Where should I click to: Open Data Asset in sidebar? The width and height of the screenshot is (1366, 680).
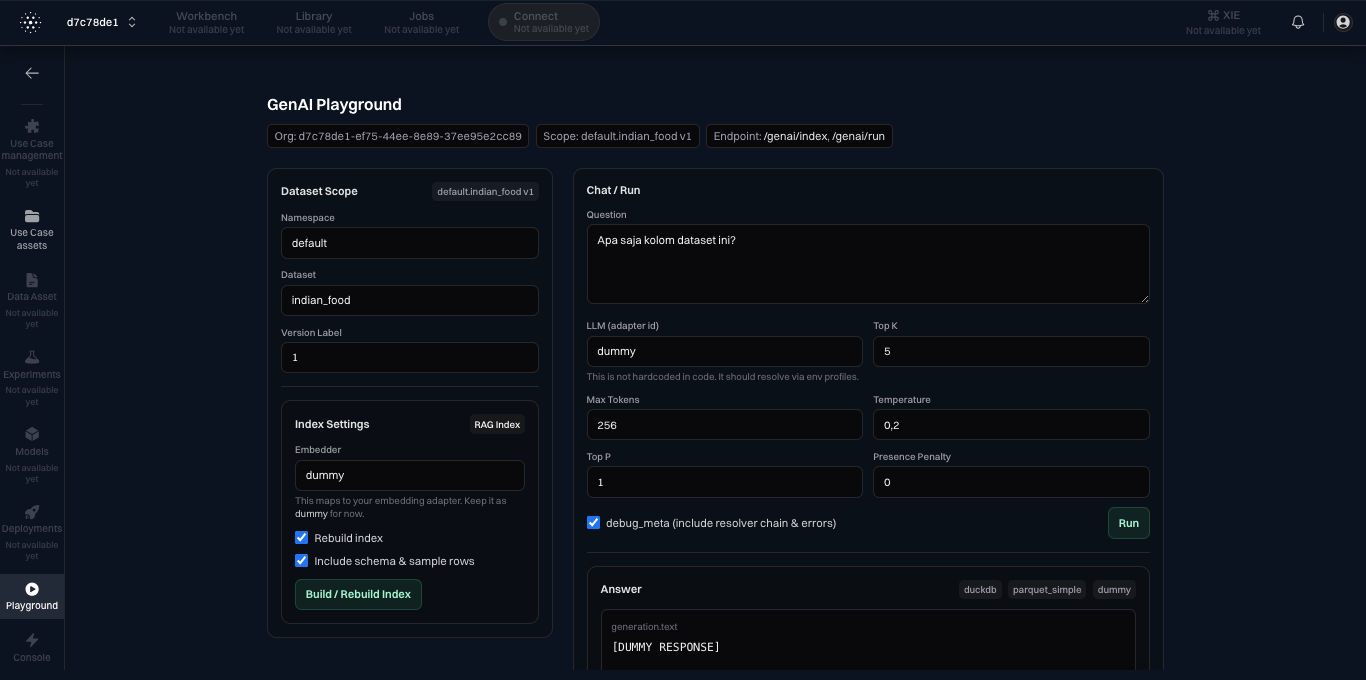(x=32, y=300)
